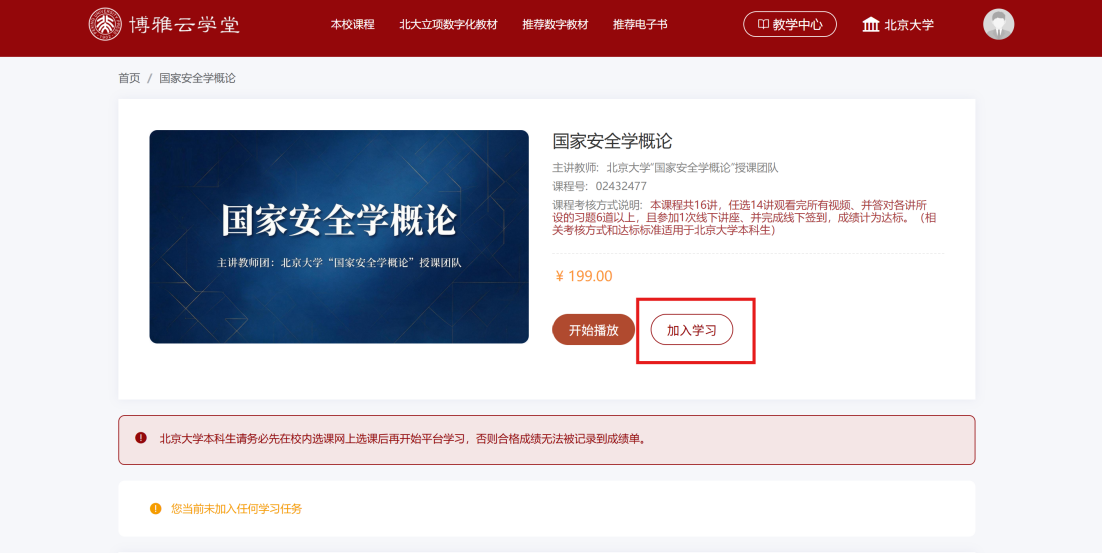This screenshot has width=1102, height=553.
Task: Click the red warning exclamation icon
Action: pos(141,438)
